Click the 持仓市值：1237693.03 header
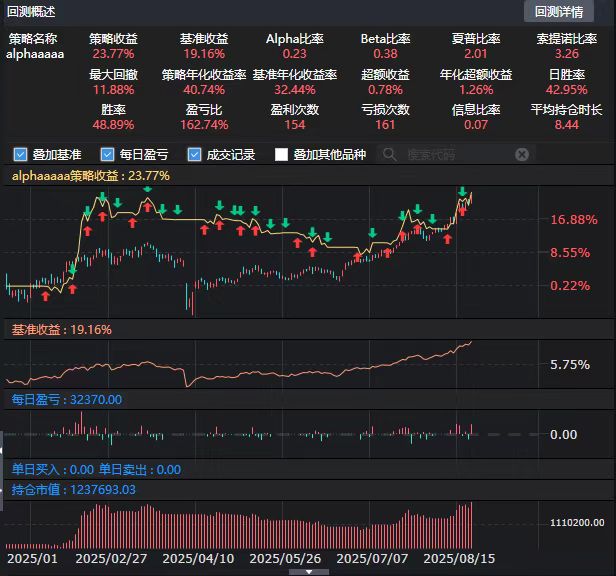Screen dimensions: 616x576 coord(73,490)
